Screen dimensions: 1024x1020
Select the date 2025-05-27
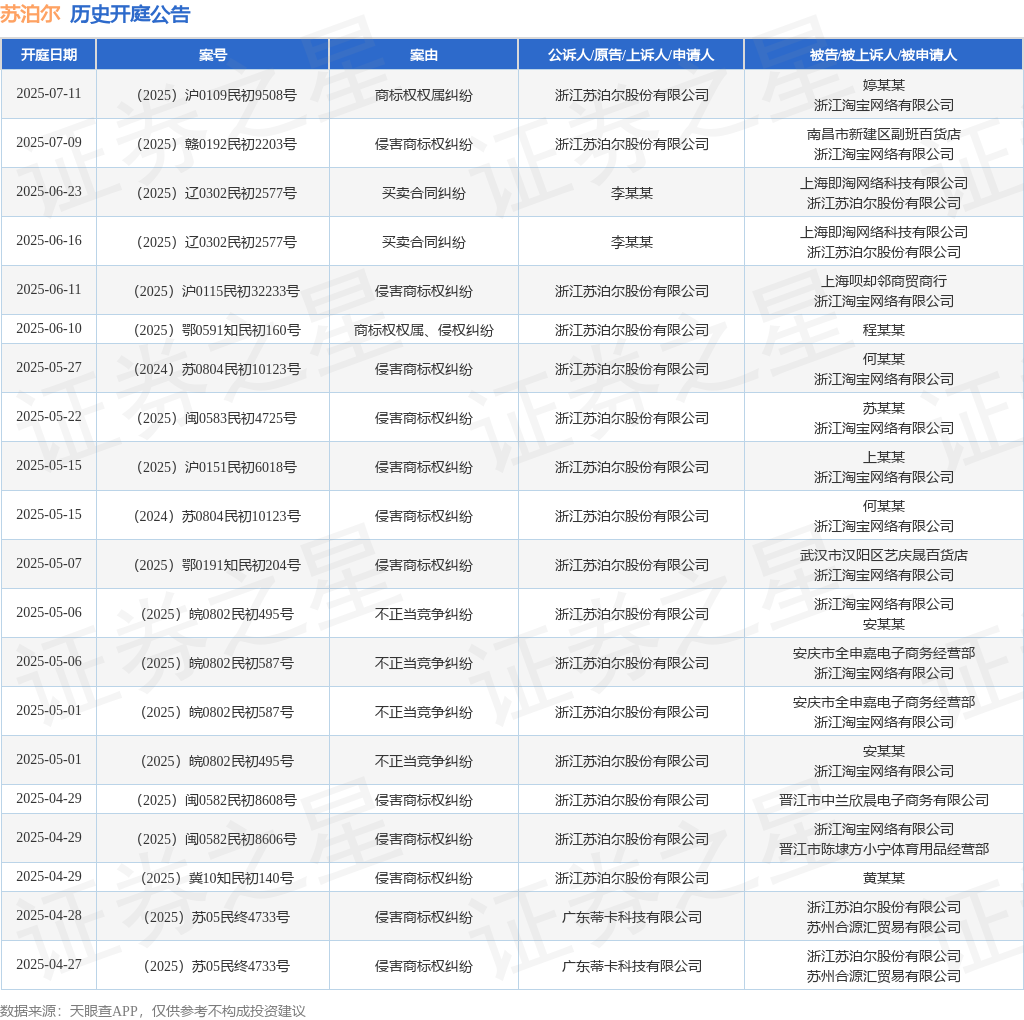pos(49,368)
